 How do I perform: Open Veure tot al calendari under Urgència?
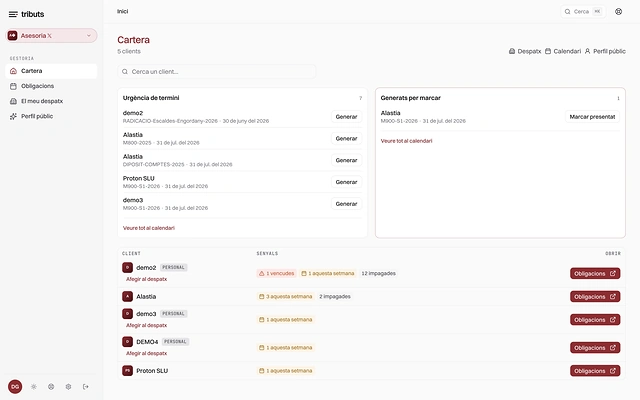pyautogui.click(x=149, y=228)
